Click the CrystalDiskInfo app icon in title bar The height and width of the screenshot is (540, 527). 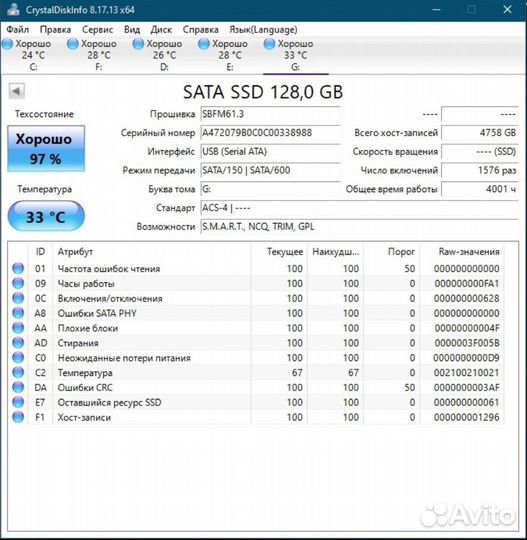(13, 10)
